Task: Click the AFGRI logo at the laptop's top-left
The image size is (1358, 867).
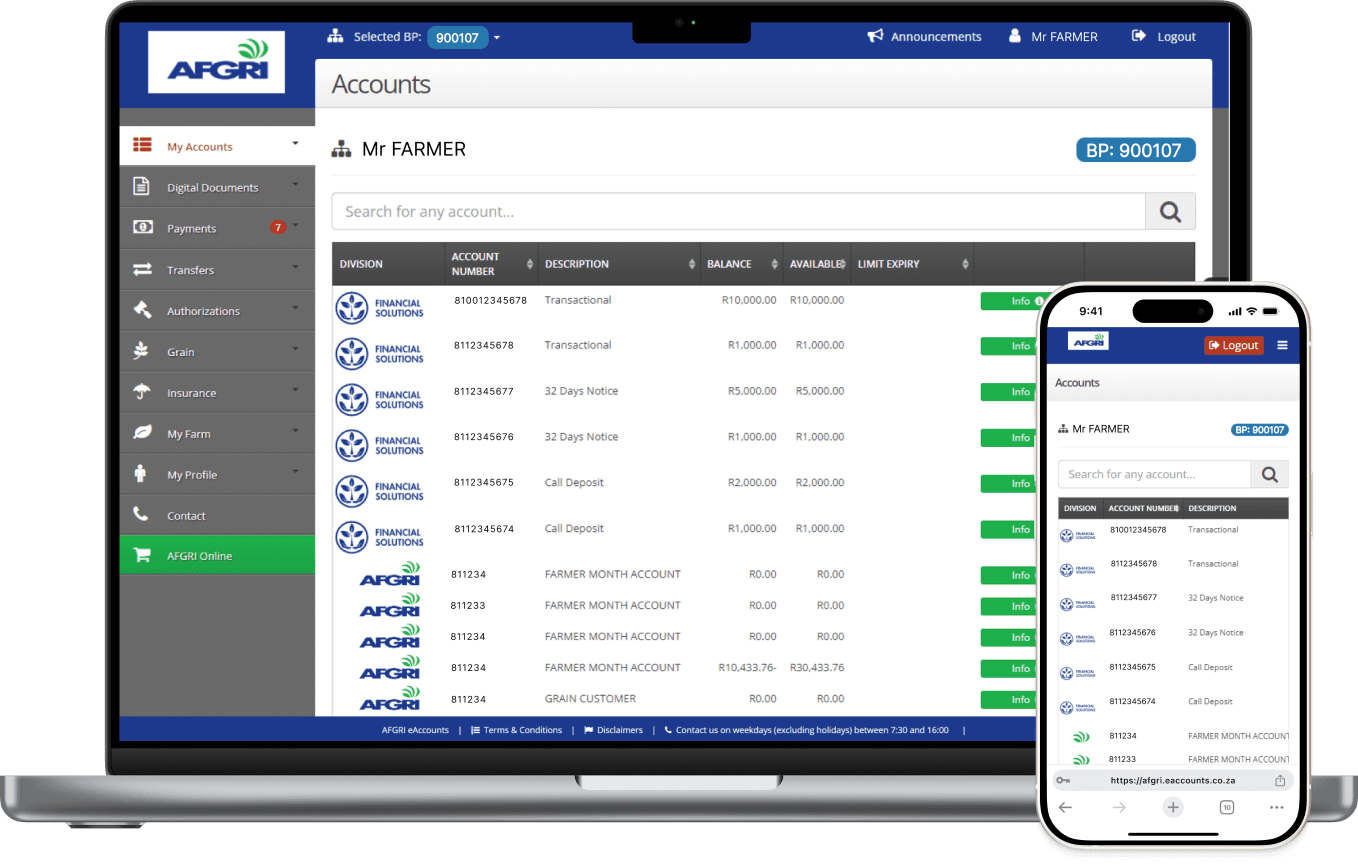Action: pyautogui.click(x=216, y=62)
